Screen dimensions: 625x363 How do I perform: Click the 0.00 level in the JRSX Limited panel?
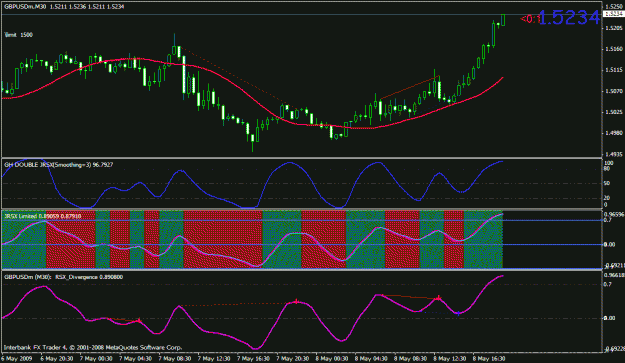pyautogui.click(x=609, y=244)
